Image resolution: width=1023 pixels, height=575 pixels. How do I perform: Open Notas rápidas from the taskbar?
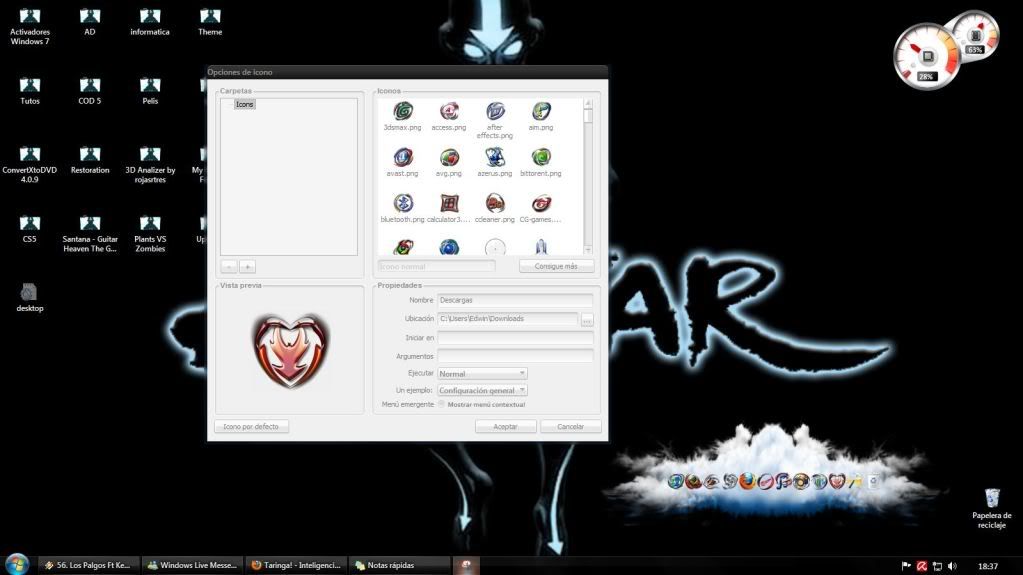pyautogui.click(x=400, y=565)
